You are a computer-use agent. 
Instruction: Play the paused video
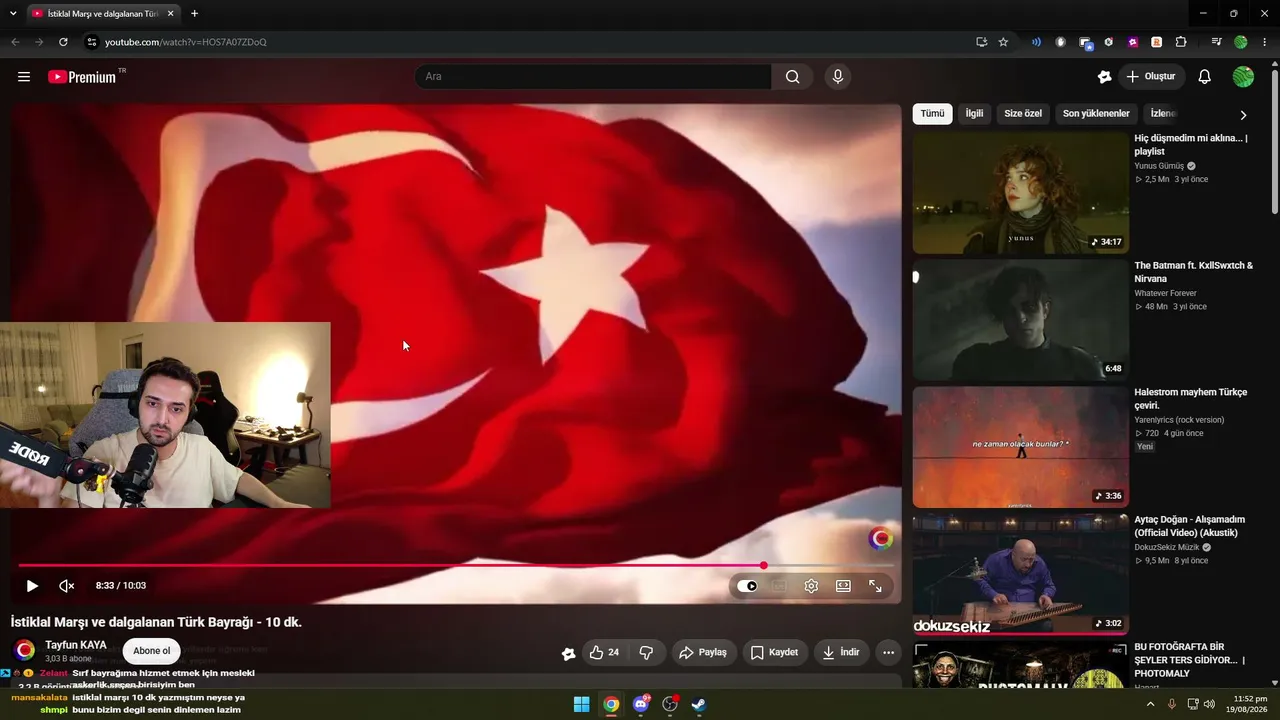click(x=32, y=586)
